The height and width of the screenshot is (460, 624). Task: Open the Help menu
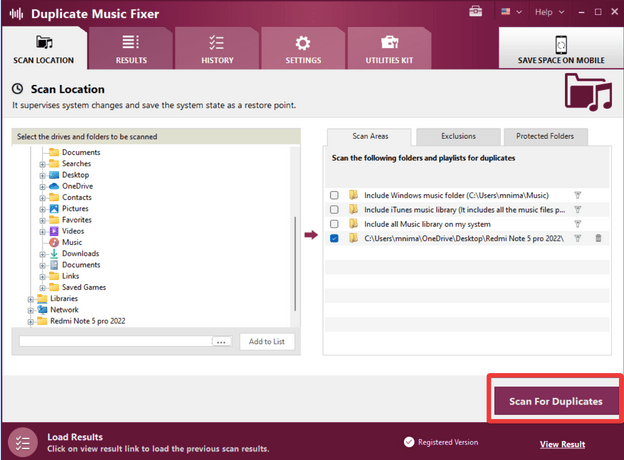click(550, 12)
